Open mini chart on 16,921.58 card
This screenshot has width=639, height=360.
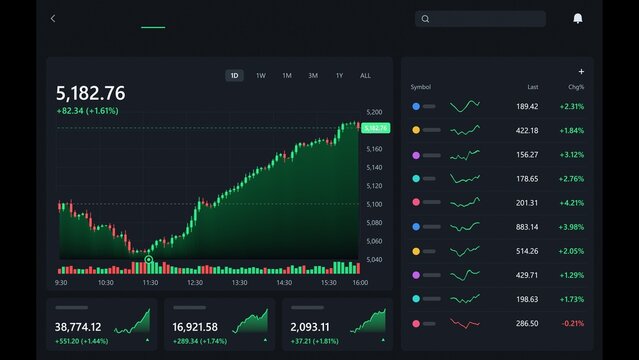pos(250,321)
